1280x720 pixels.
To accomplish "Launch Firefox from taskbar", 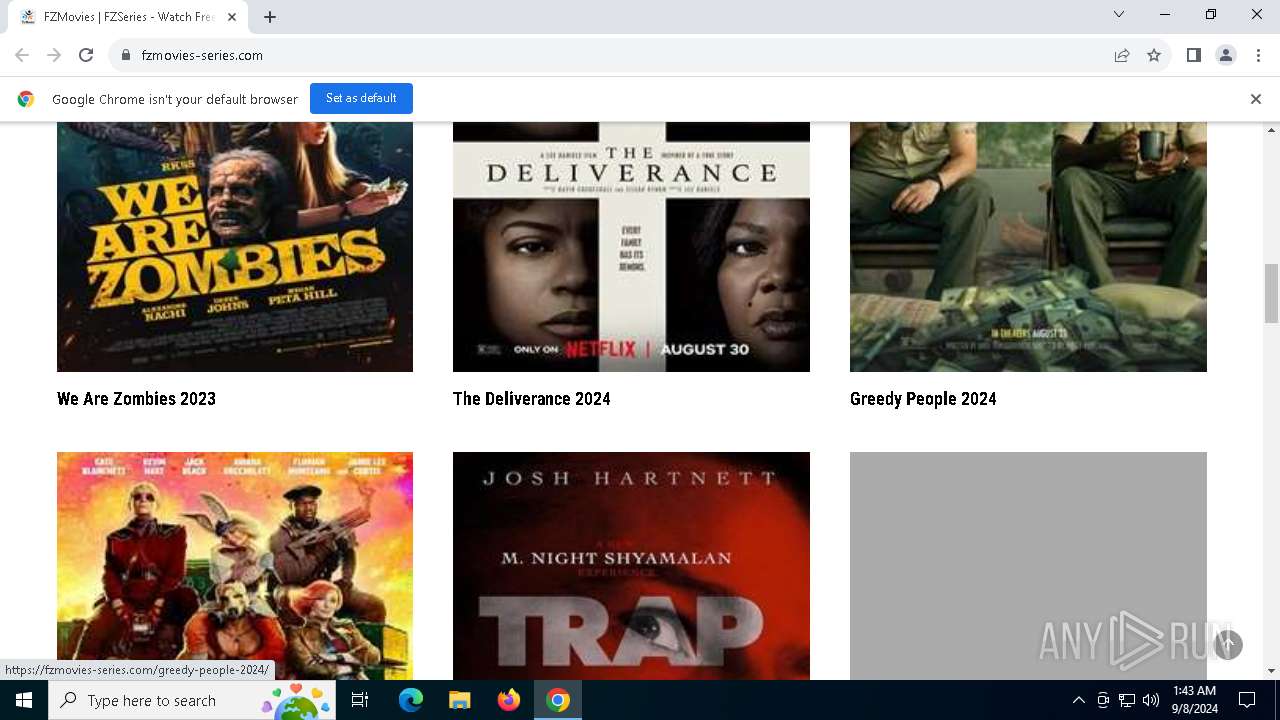I will 509,700.
